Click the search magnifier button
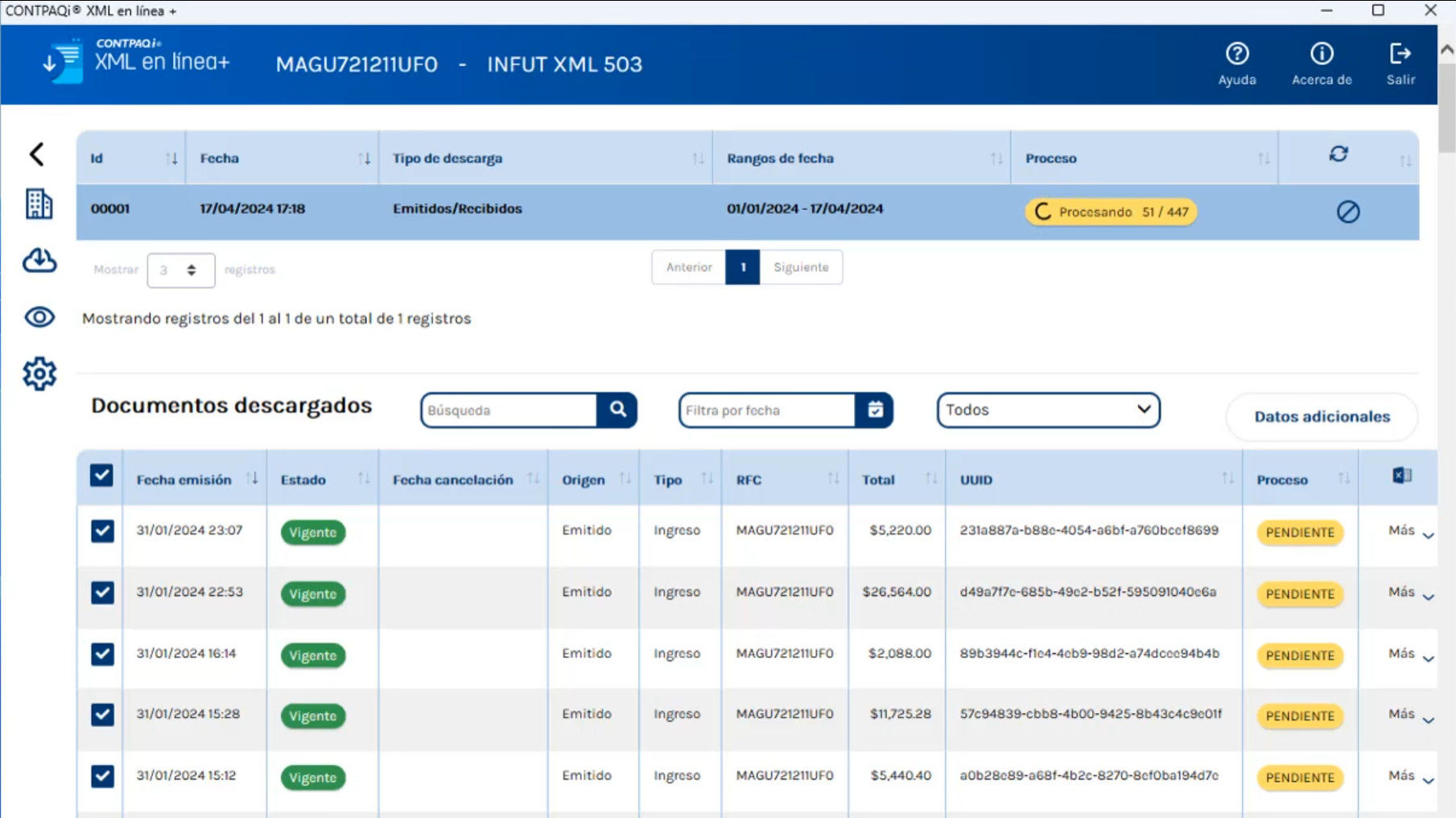This screenshot has height=818, width=1456. pos(617,410)
